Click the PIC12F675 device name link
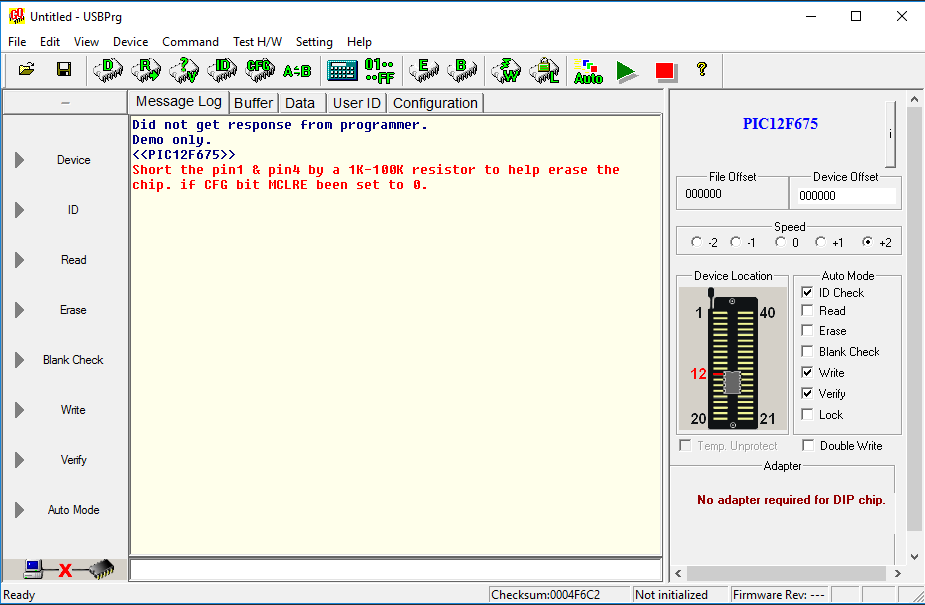This screenshot has width=925, height=605. [x=780, y=124]
